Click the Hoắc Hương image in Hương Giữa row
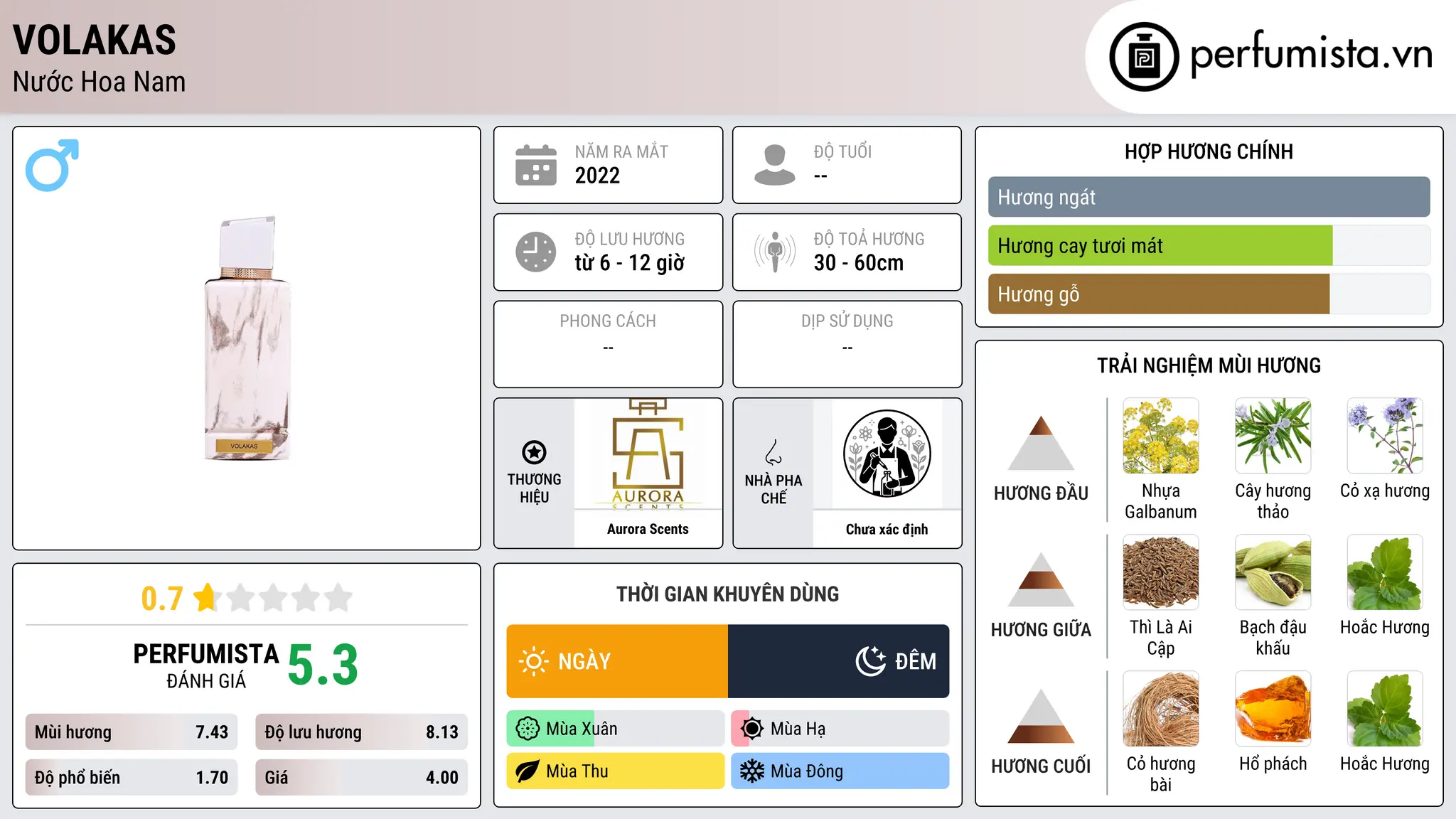The height and width of the screenshot is (819, 1456). (x=1385, y=572)
